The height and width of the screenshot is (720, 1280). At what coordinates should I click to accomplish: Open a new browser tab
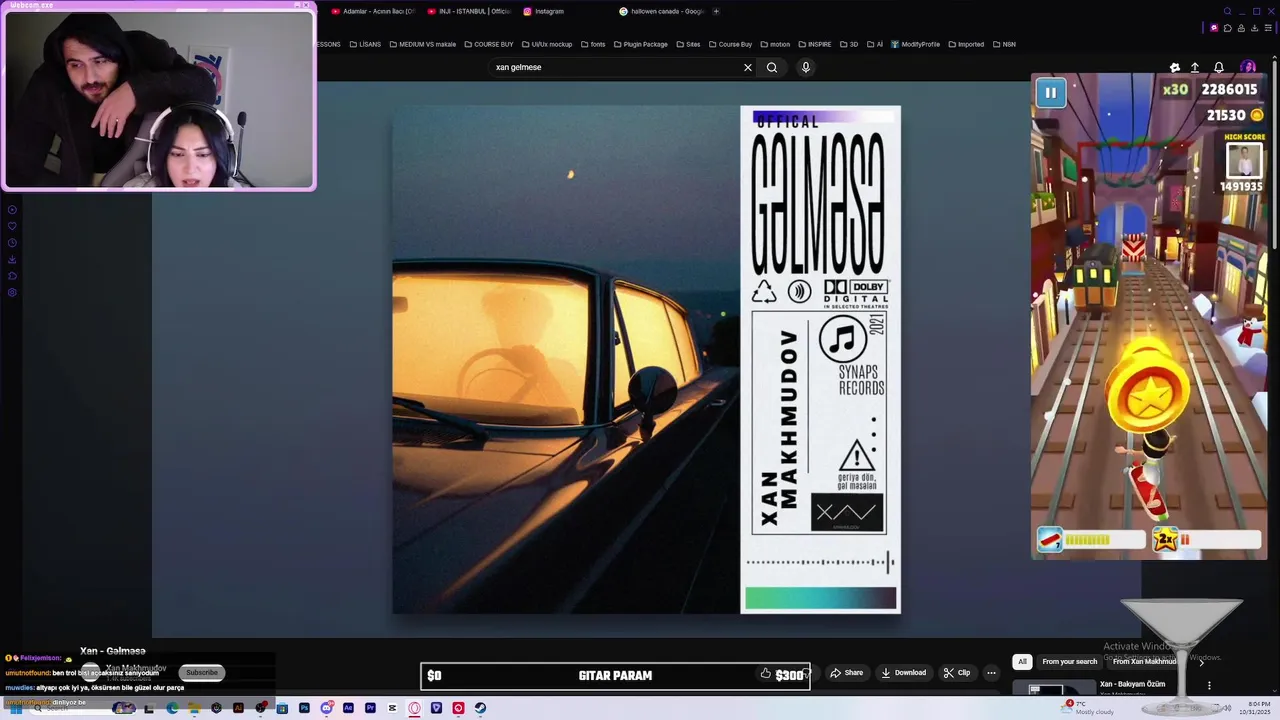tap(716, 11)
